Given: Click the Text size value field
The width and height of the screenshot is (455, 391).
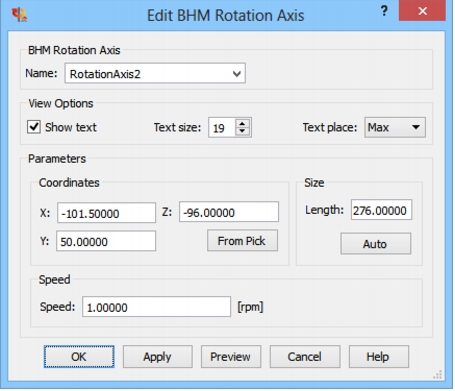Looking at the screenshot, I should 222,128.
